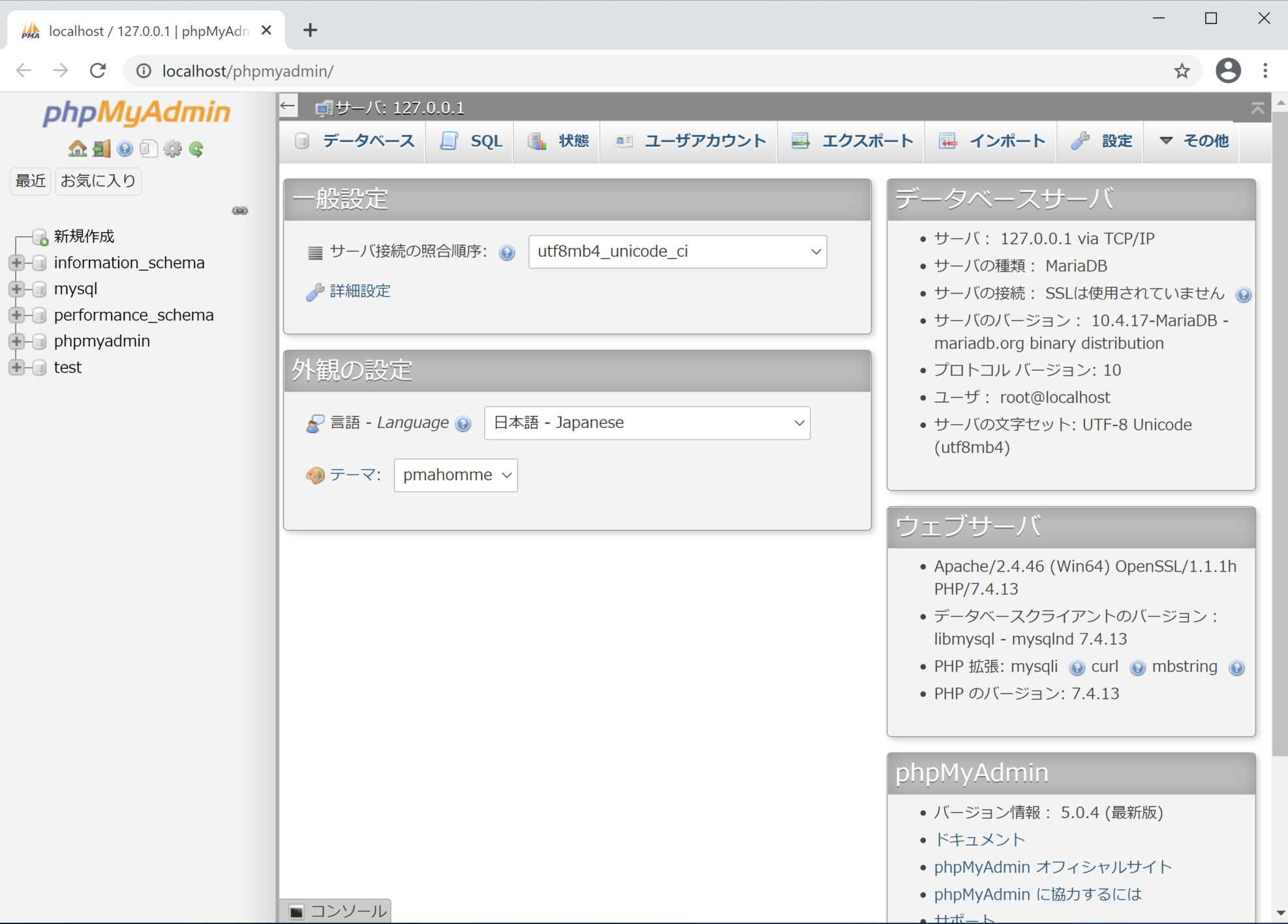Viewport: 1288px width, 924px height.
Task: Open その他 more menu dropdown
Action: point(1193,141)
